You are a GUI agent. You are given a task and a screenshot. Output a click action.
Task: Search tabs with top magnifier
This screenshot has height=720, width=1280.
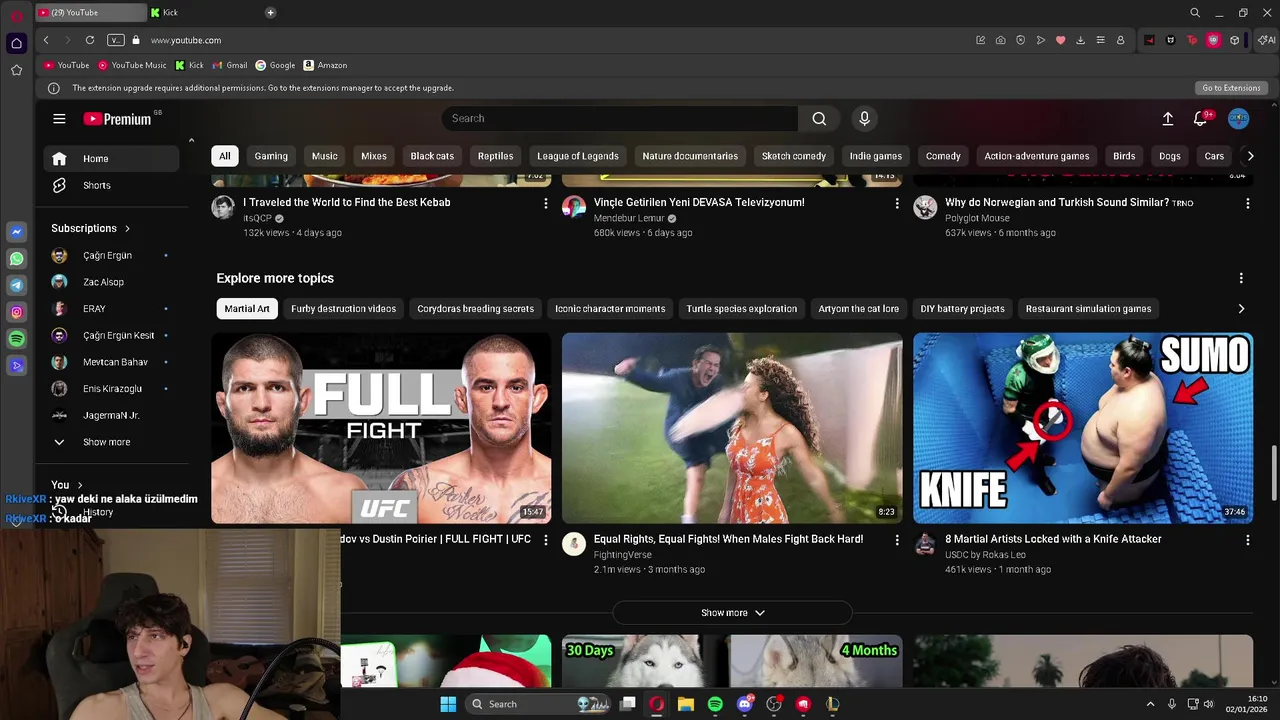point(1194,13)
